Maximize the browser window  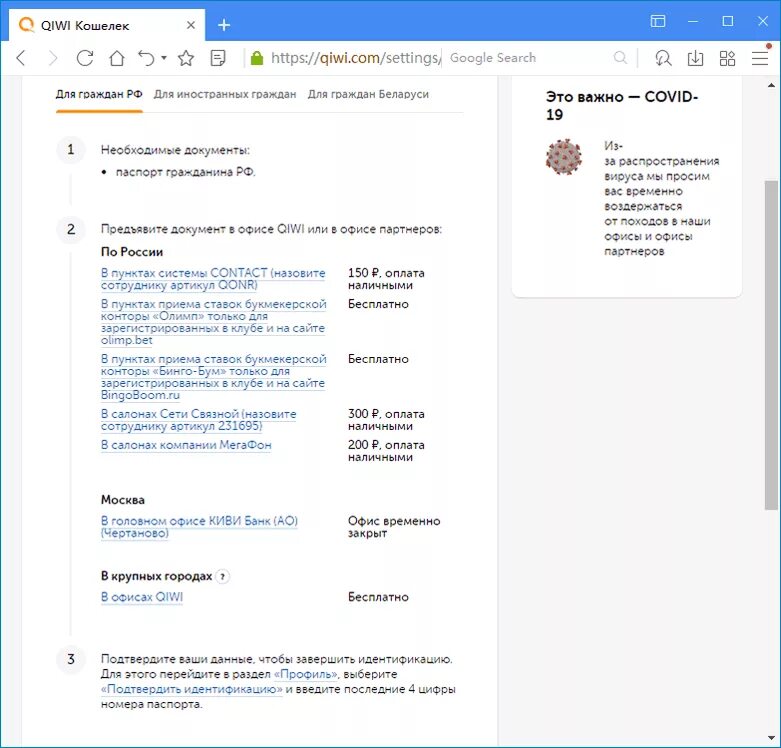(728, 21)
